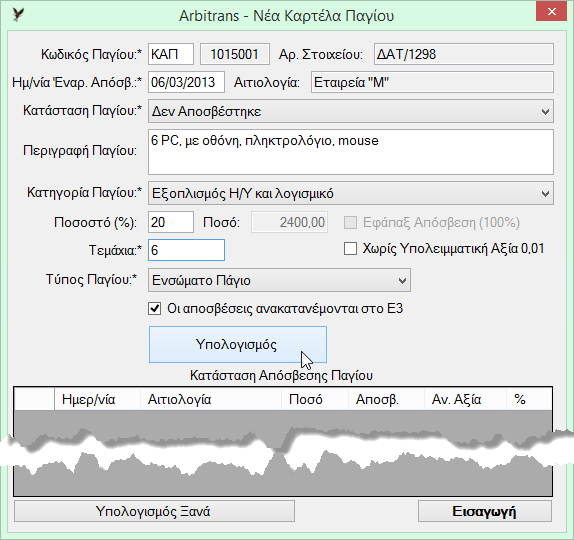The width and height of the screenshot is (574, 540).
Task: Click the Υπολογισμός button
Action: click(238, 345)
